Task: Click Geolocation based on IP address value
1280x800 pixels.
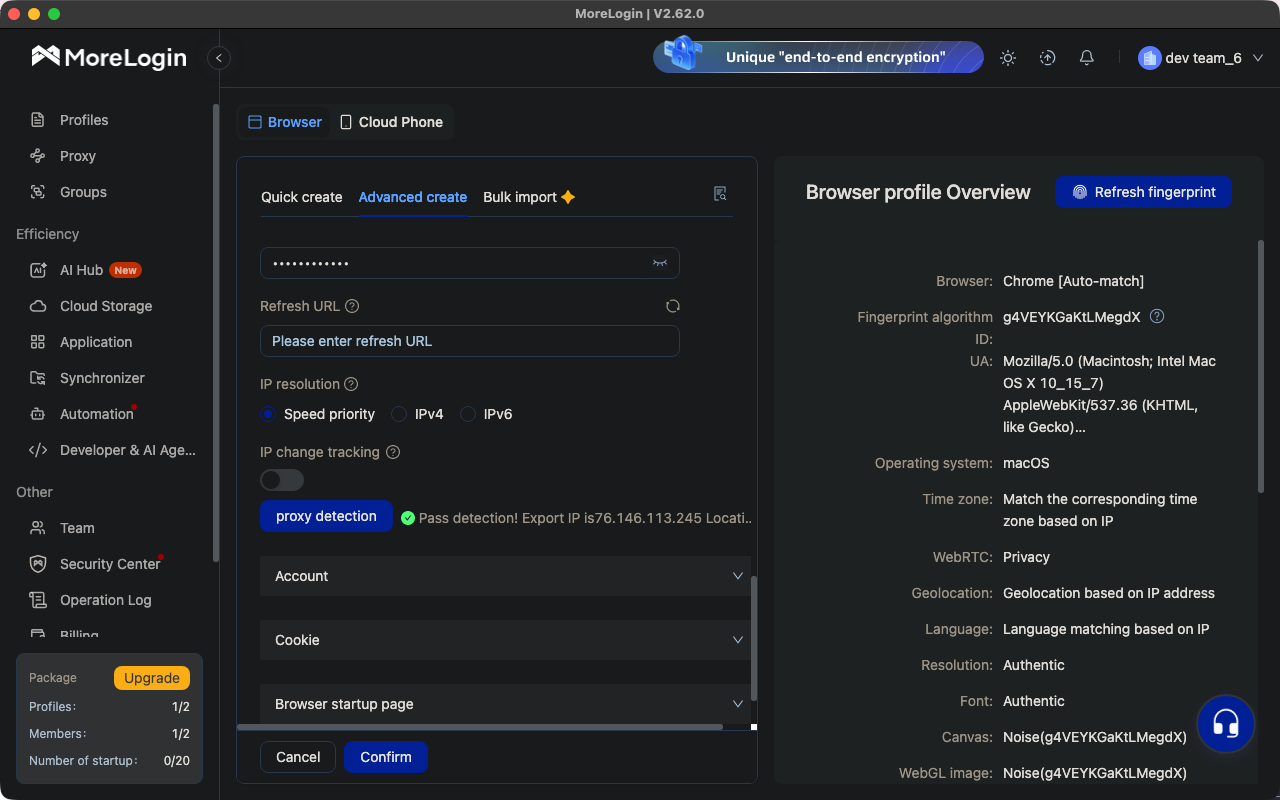Action: click(1109, 593)
